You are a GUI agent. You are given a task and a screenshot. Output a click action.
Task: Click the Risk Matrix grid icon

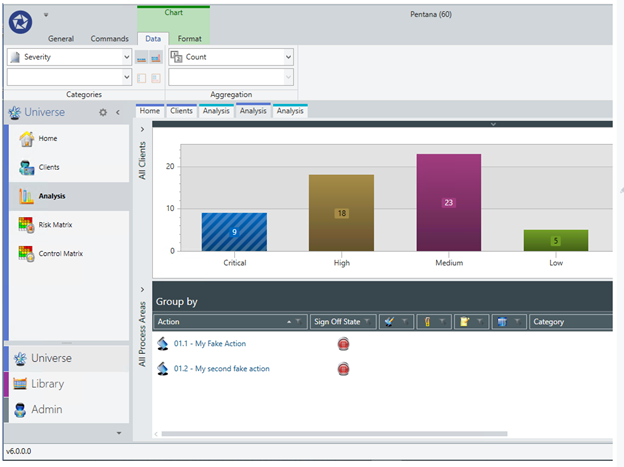point(27,225)
